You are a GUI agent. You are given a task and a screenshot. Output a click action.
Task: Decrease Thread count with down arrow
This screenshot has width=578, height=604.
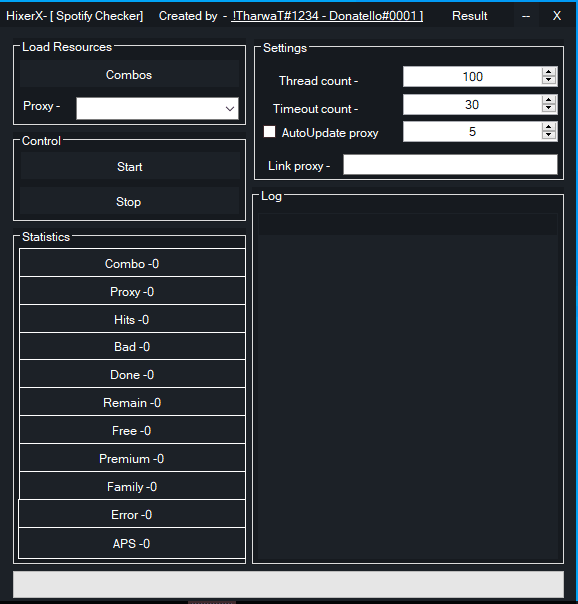point(549,81)
